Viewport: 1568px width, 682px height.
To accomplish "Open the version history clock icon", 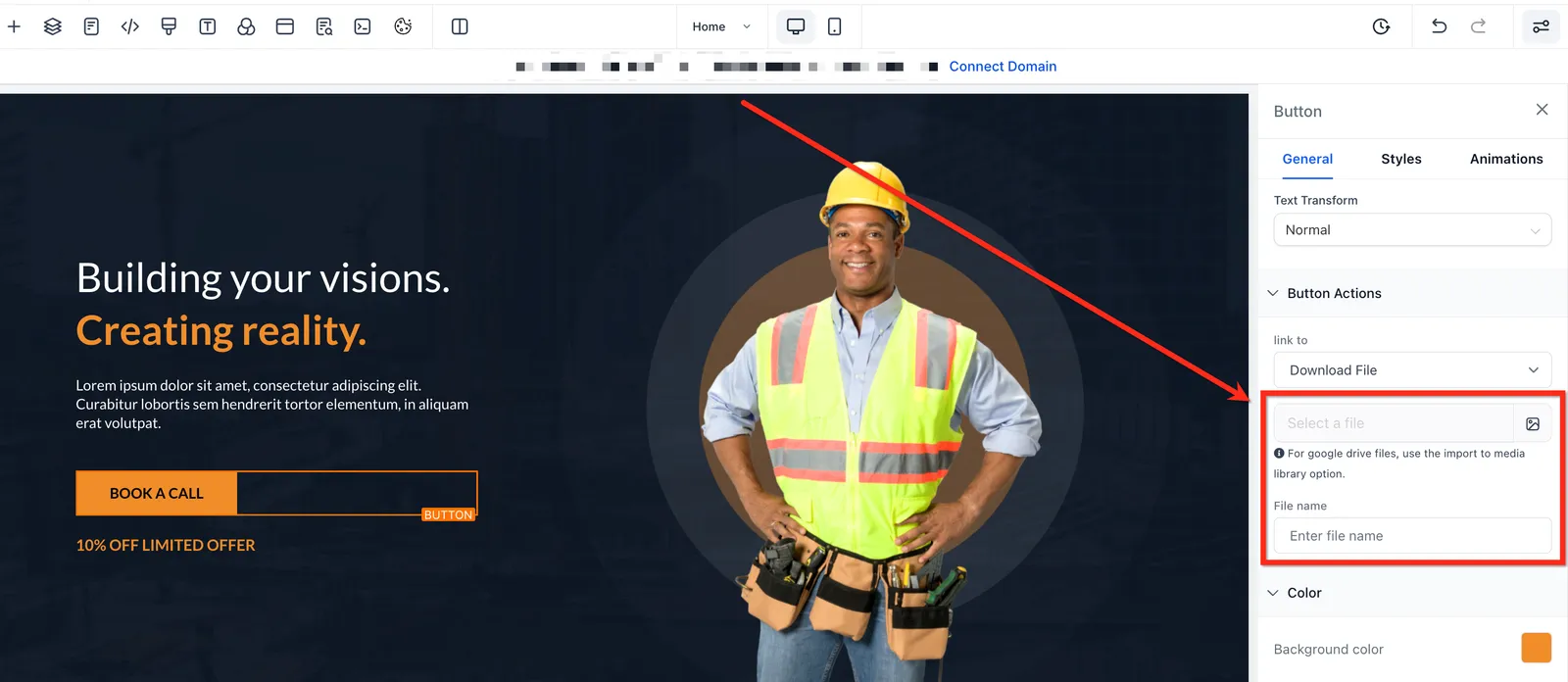I will point(1381,26).
